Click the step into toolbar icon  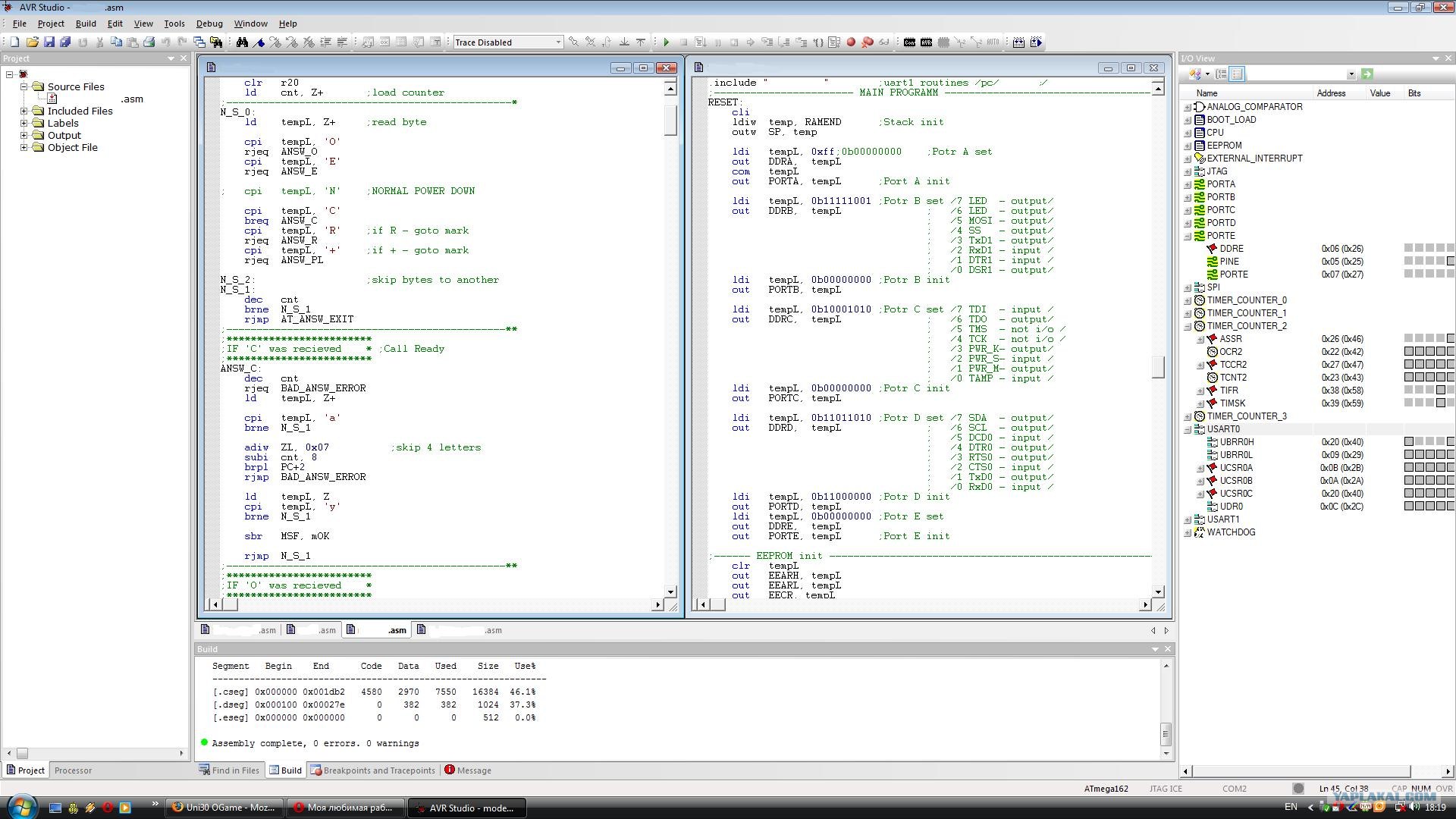[767, 42]
